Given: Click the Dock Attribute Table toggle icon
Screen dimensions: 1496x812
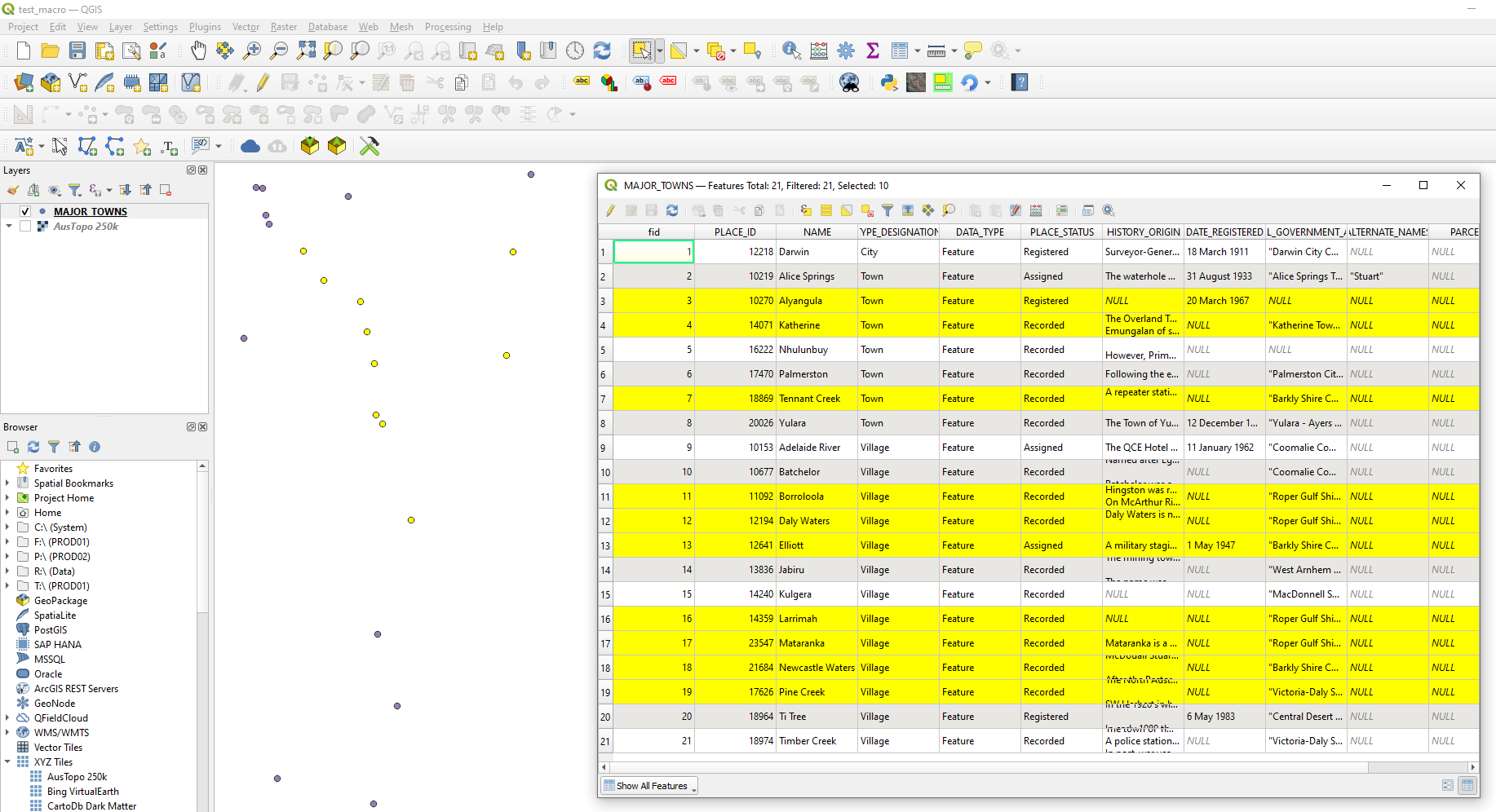Looking at the screenshot, I should click(x=1087, y=210).
